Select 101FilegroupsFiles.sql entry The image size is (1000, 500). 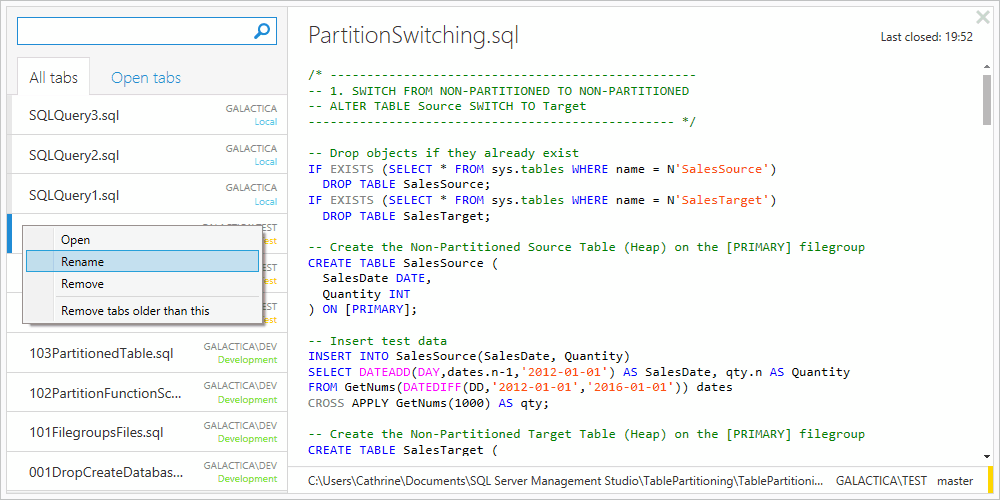[x=96, y=433]
